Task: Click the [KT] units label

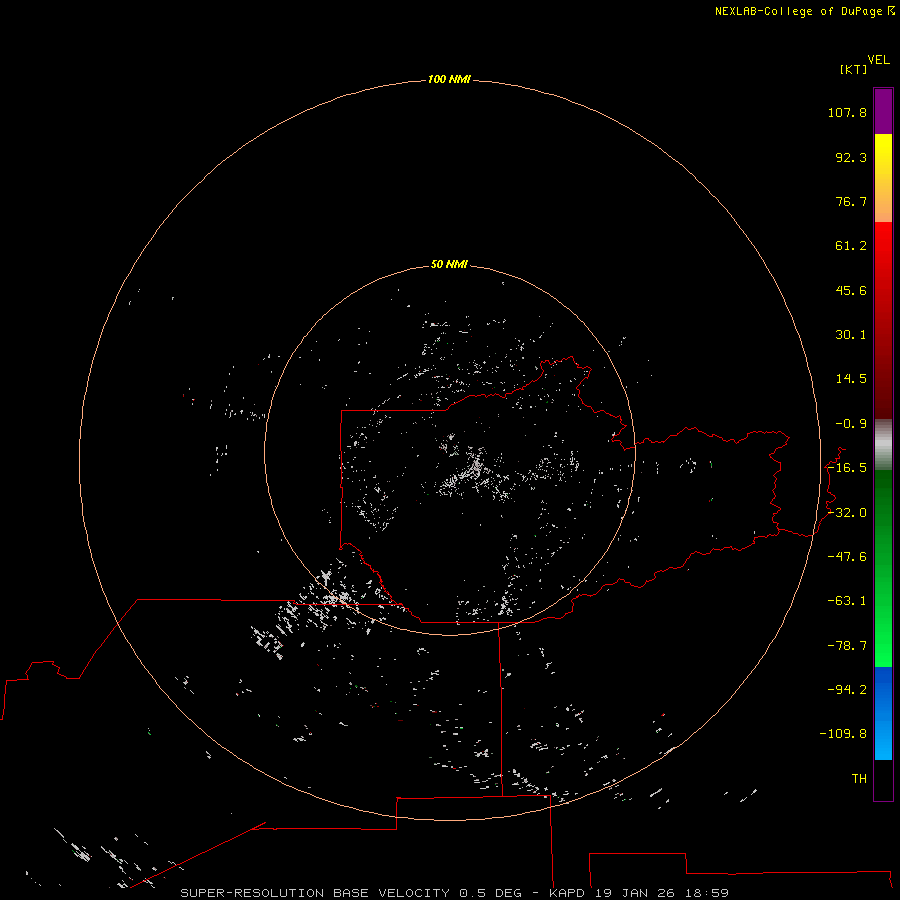Action: click(x=854, y=69)
